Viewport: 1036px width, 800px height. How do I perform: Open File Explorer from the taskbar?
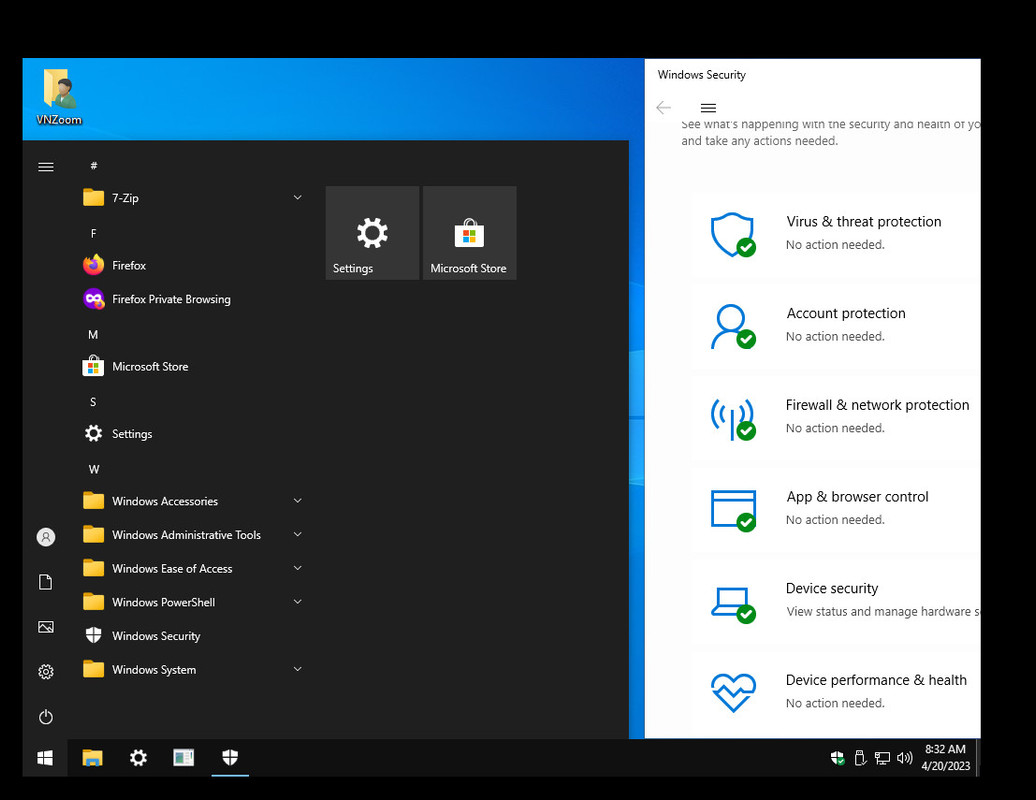click(92, 758)
